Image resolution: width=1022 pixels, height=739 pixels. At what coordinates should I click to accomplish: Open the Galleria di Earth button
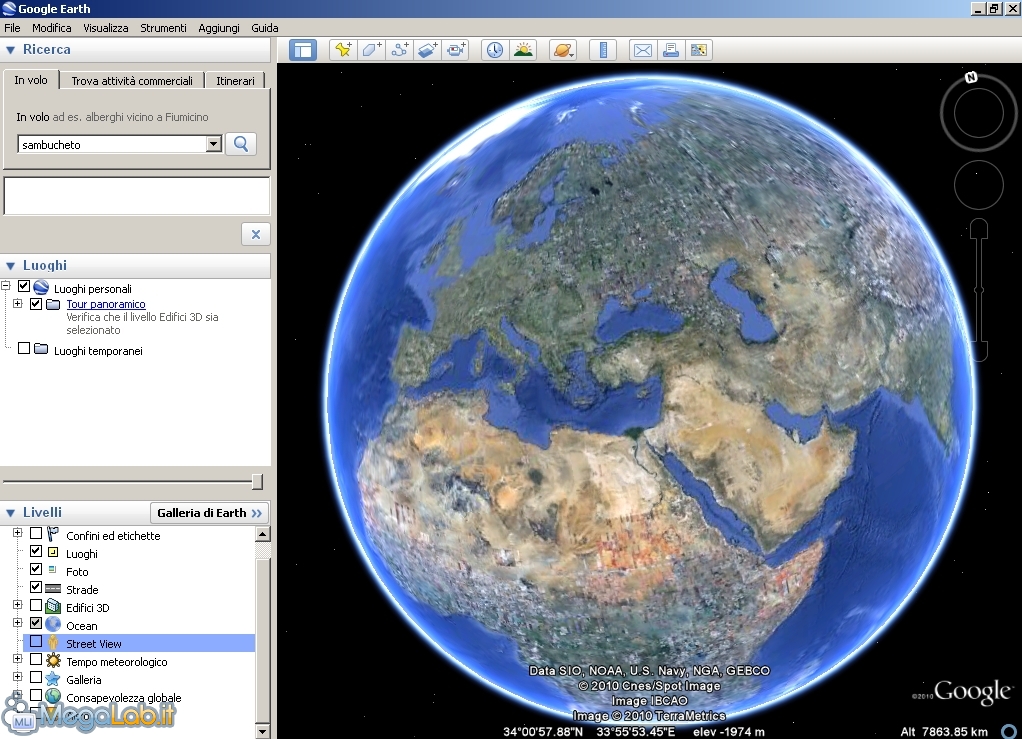(209, 513)
